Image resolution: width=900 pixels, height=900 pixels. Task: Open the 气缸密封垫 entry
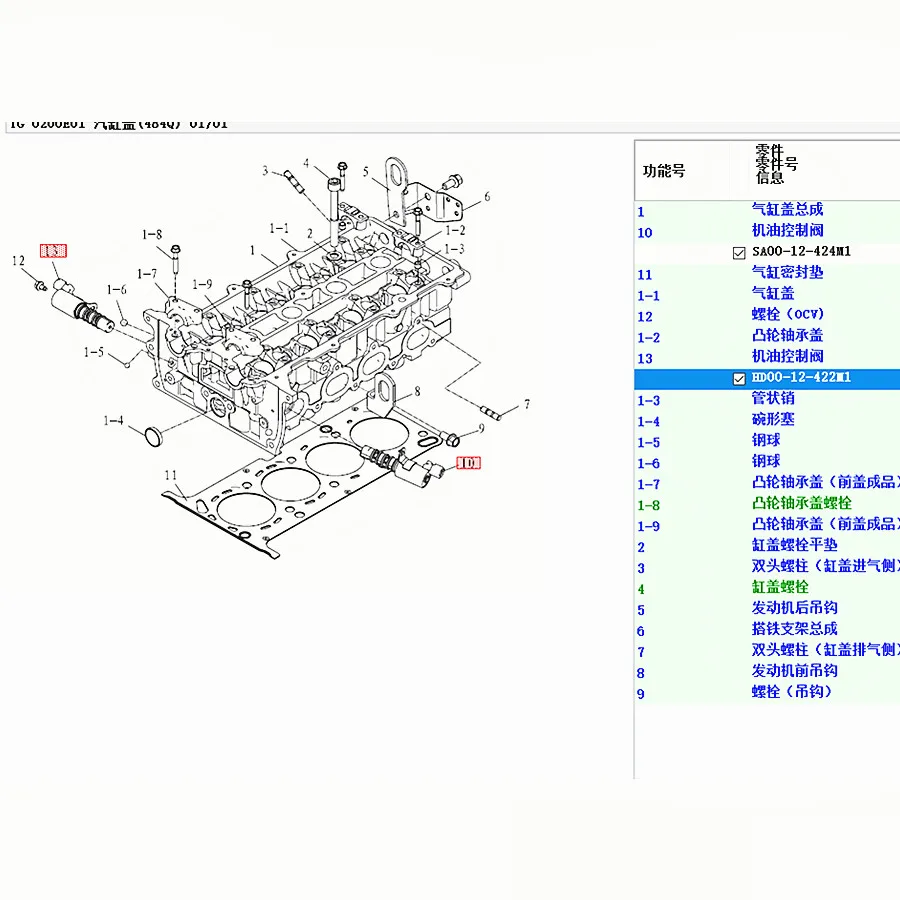tap(767, 274)
